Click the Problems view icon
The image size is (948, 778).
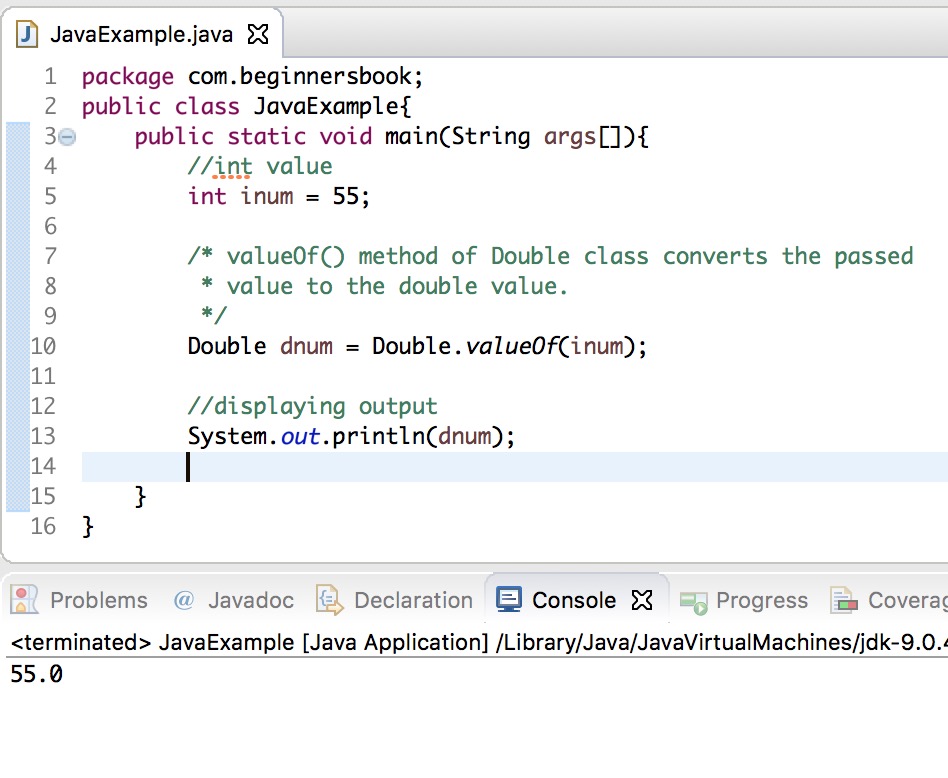point(25,600)
